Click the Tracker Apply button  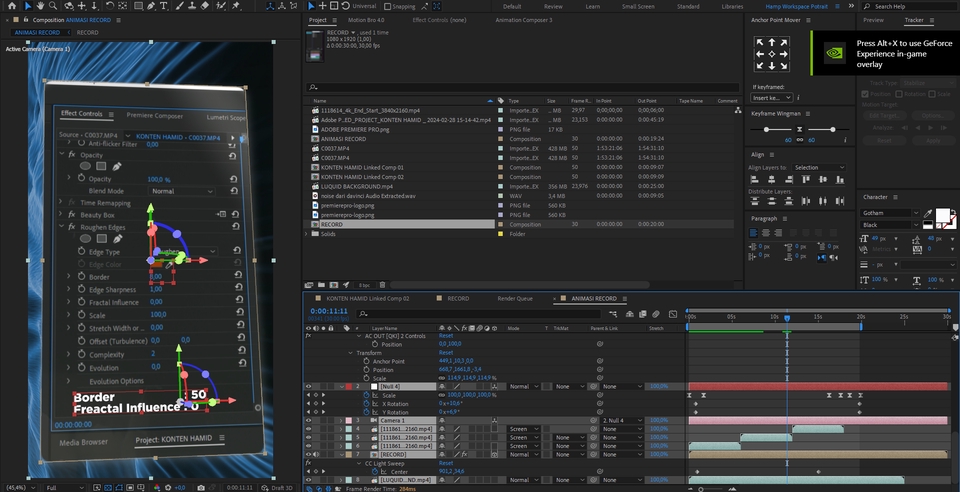(932, 141)
